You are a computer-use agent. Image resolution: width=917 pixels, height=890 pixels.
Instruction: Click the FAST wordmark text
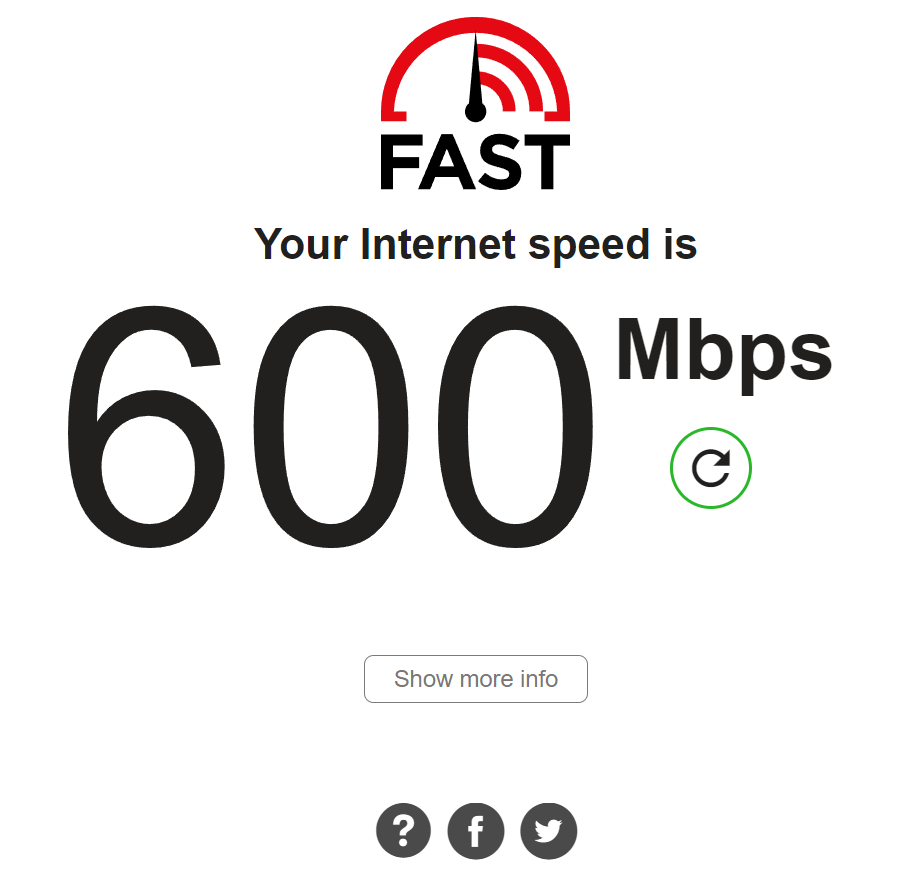point(475,161)
